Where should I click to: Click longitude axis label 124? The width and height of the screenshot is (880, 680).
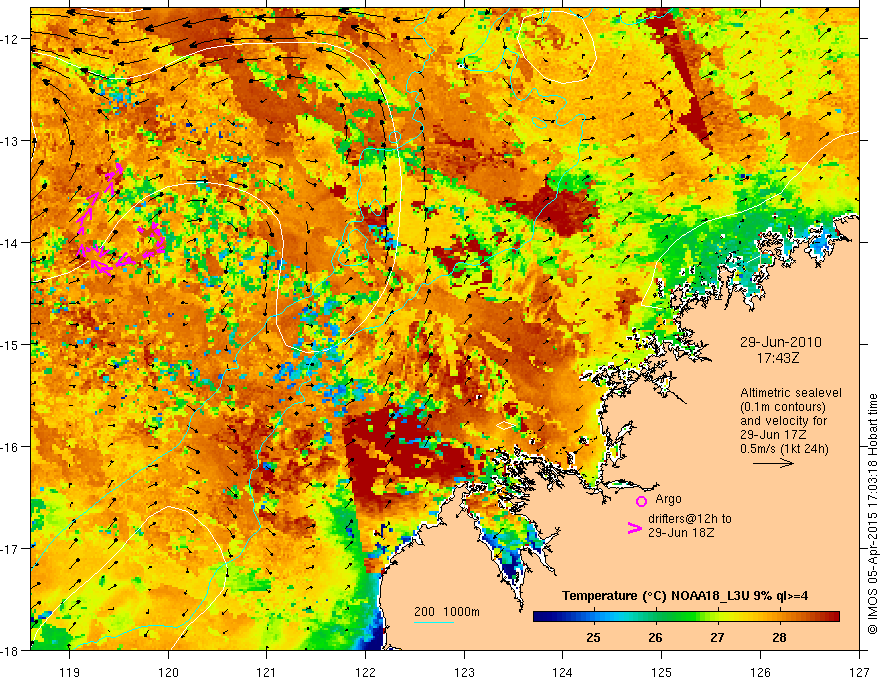tap(563, 672)
